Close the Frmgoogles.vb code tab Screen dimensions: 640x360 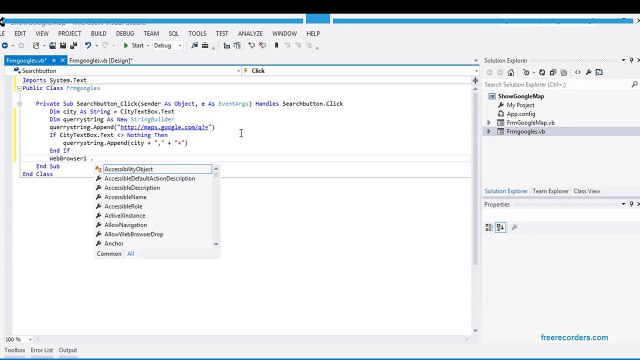pyautogui.click(x=62, y=60)
